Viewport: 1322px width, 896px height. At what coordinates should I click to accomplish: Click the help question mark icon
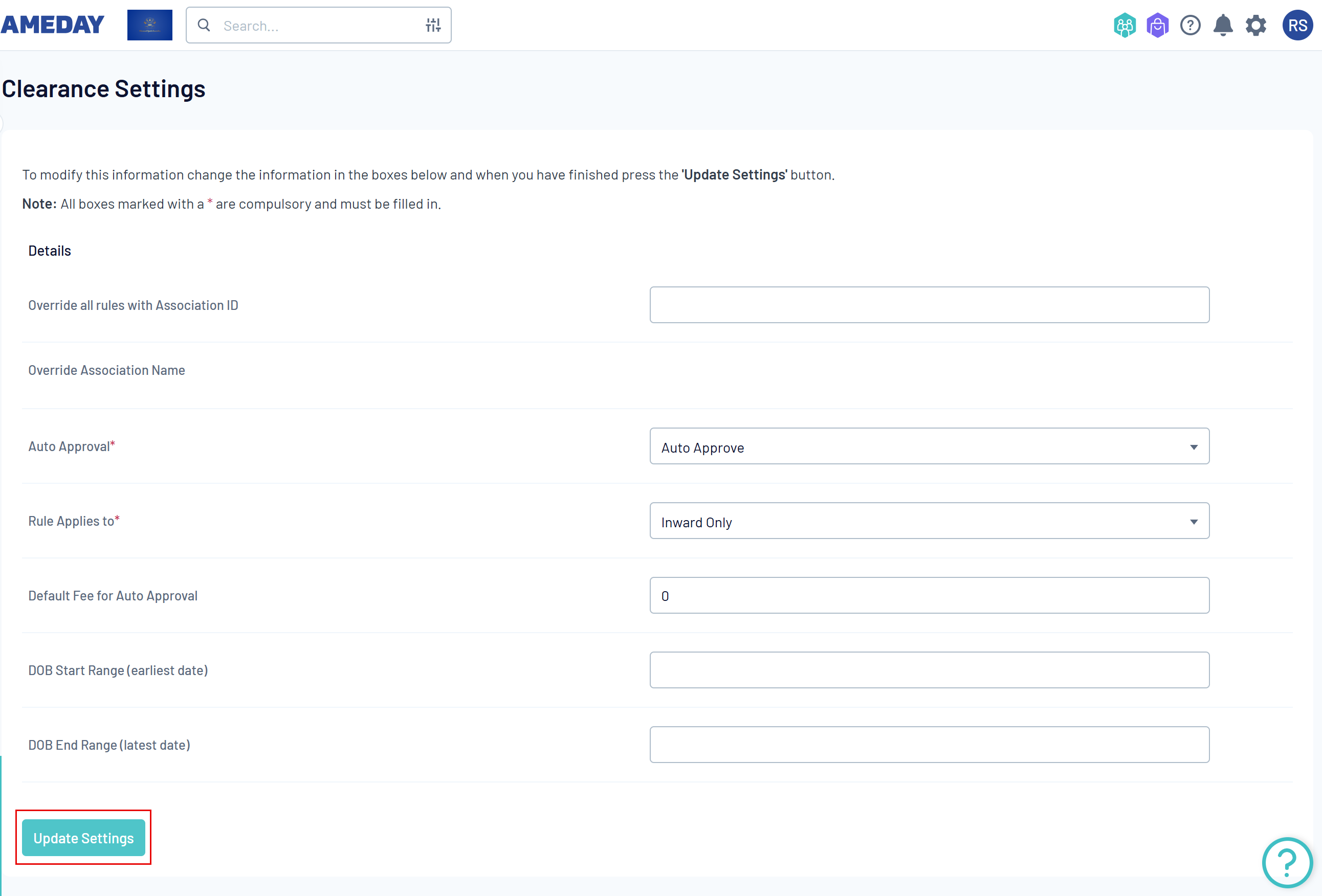1190,25
